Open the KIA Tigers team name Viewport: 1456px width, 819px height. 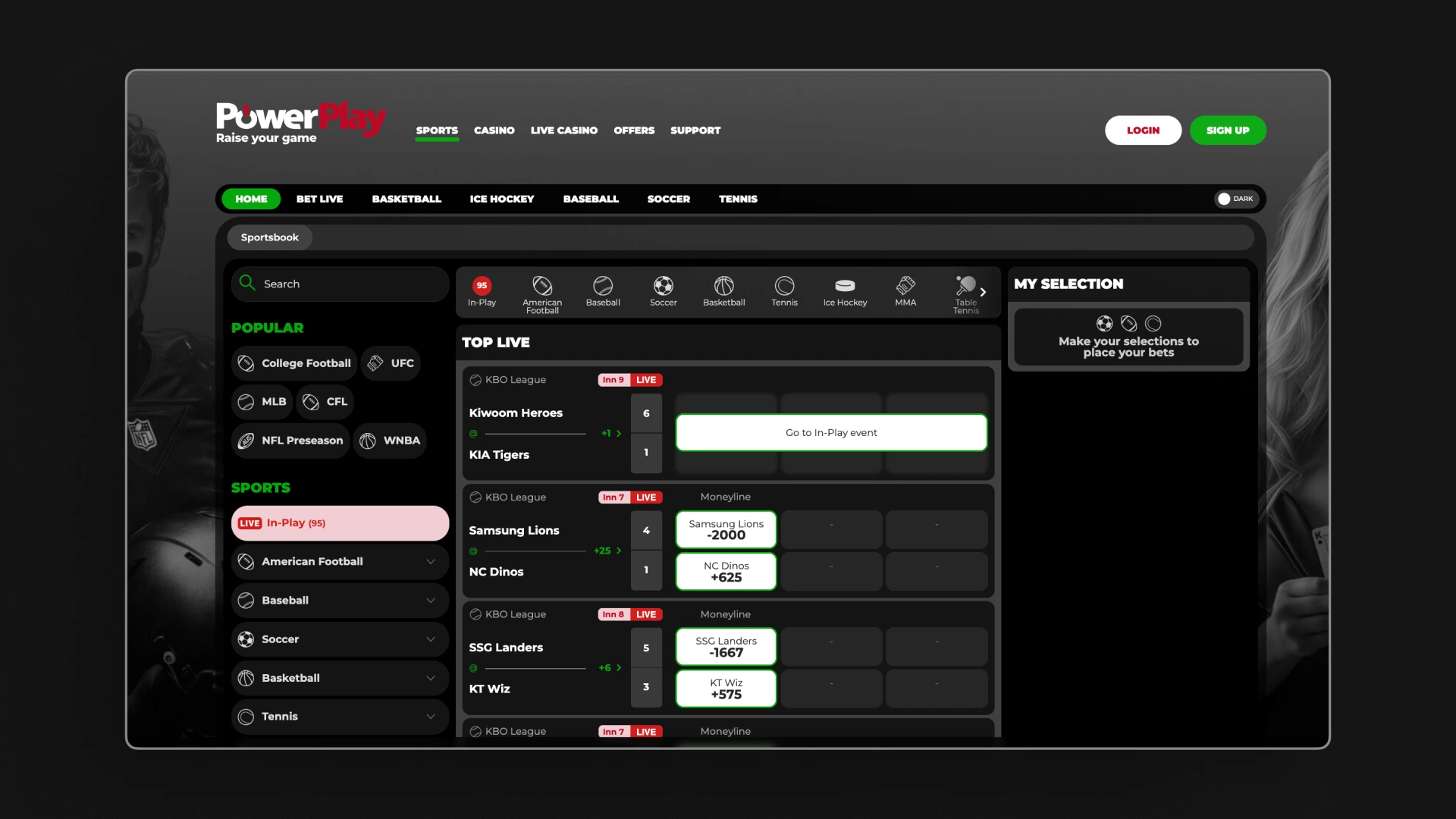[x=499, y=455]
